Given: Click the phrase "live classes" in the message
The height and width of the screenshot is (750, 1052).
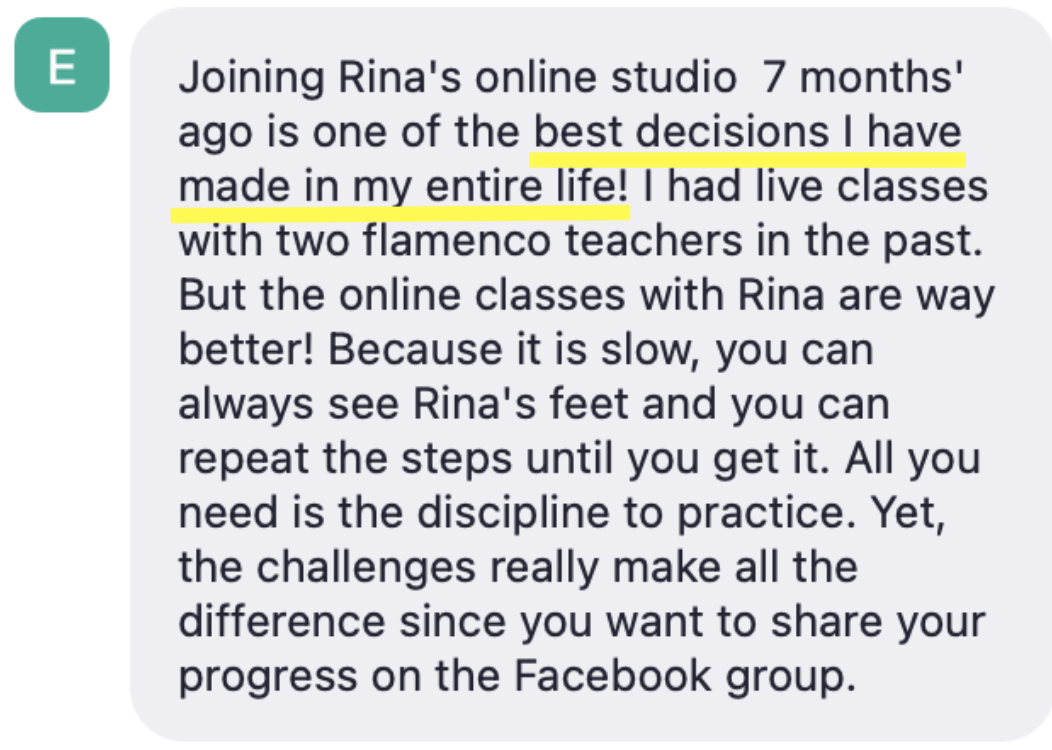Looking at the screenshot, I should click(x=872, y=186).
